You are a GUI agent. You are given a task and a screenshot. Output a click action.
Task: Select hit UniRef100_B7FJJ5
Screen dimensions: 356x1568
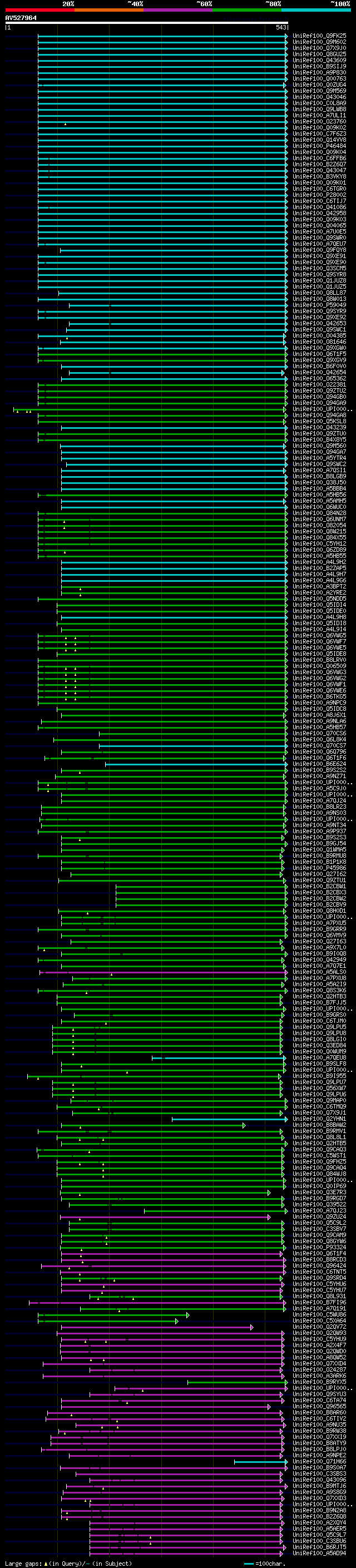tap(319, 1002)
